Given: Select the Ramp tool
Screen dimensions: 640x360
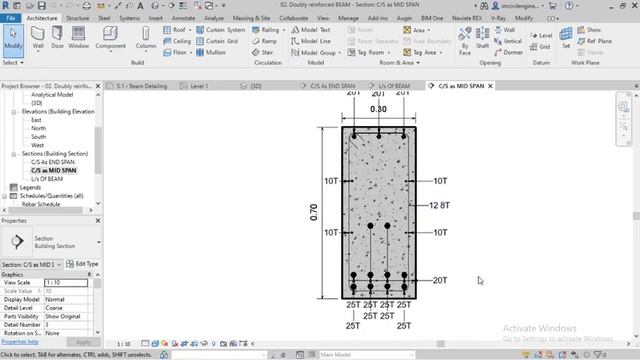Looking at the screenshot, I should pos(264,41).
